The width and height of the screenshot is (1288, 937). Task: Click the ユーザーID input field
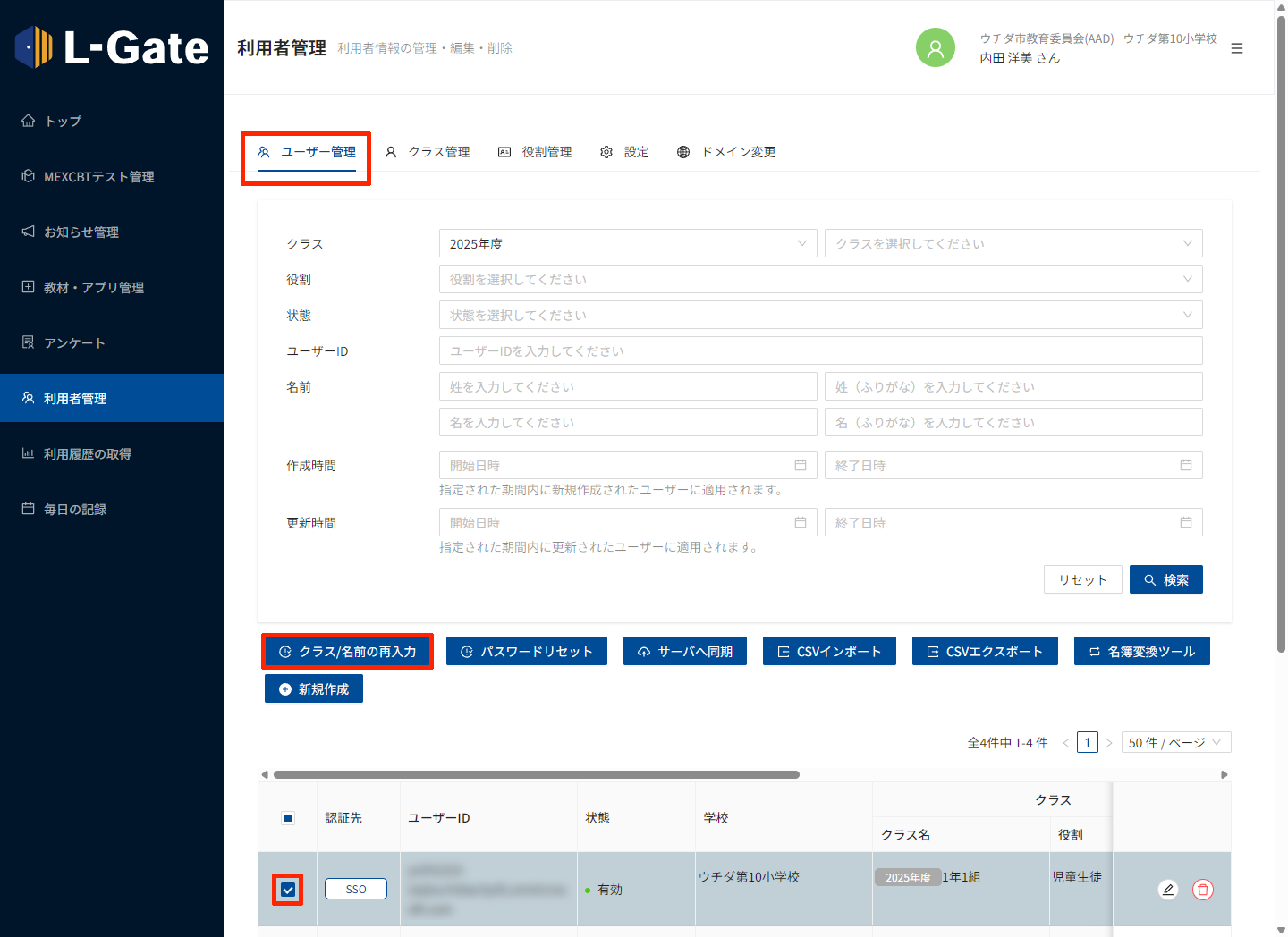[820, 351]
